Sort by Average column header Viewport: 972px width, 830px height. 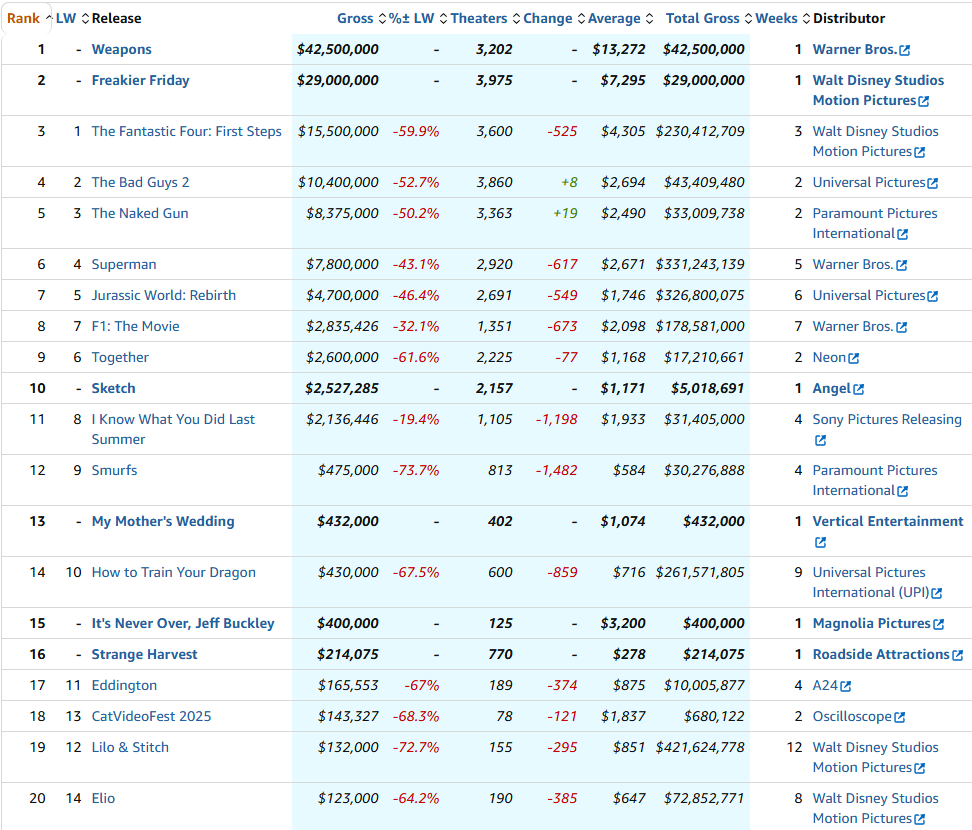[613, 18]
